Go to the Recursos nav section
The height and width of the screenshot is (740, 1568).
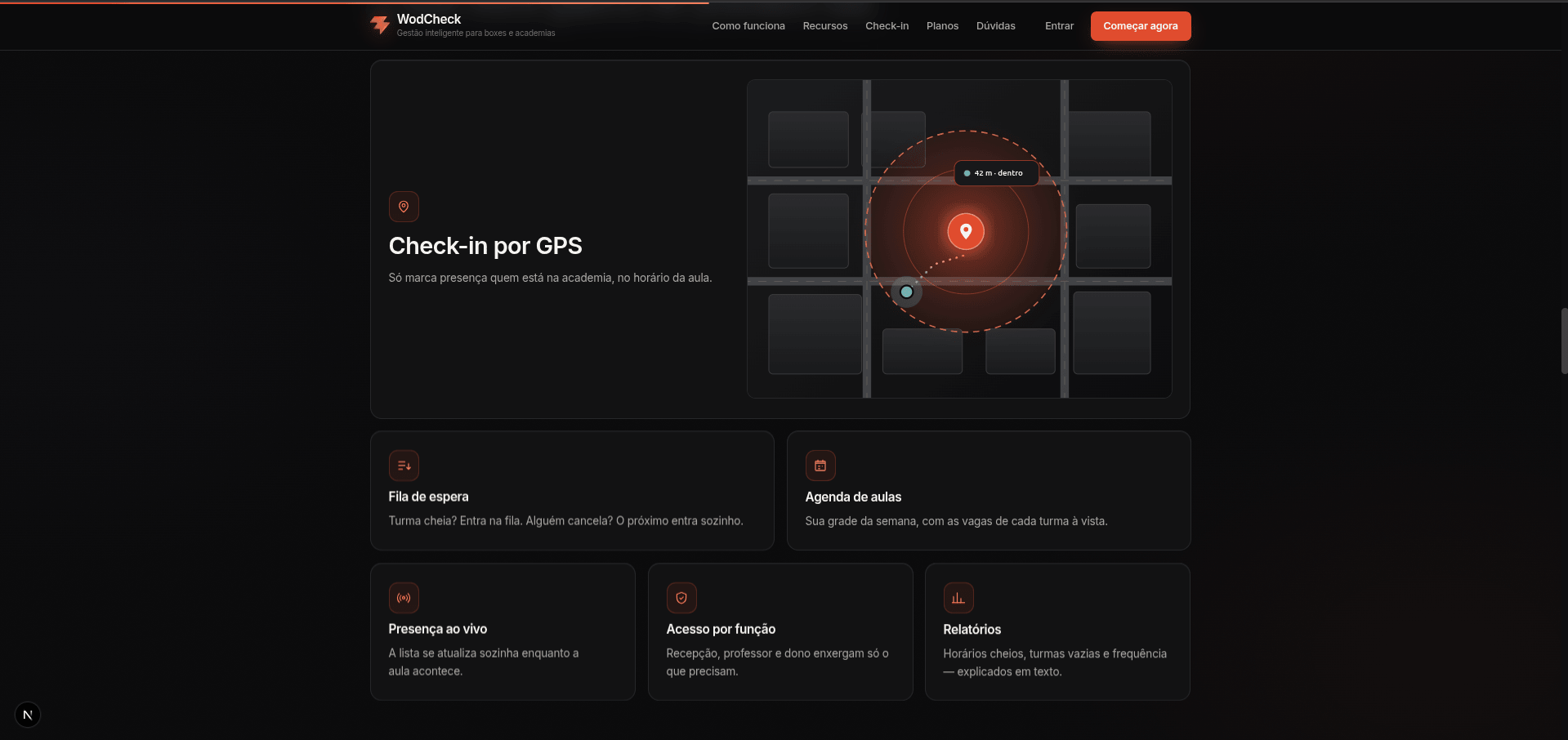(x=825, y=26)
